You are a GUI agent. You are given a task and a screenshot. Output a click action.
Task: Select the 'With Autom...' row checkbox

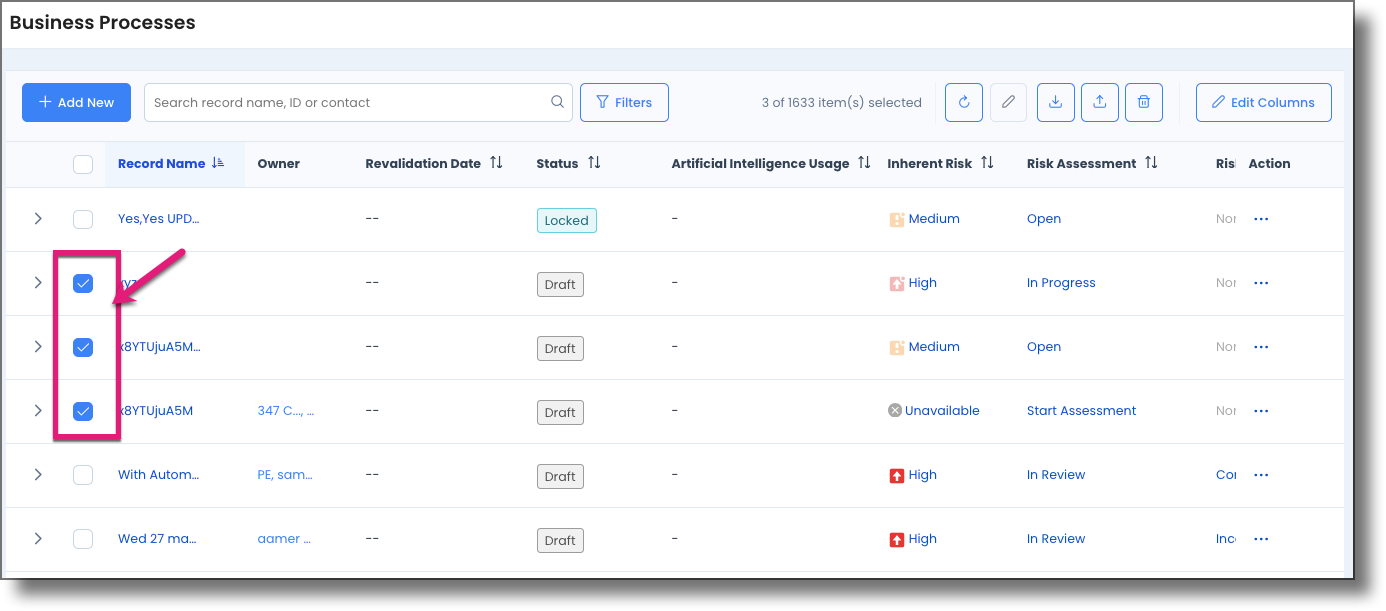[x=83, y=474]
